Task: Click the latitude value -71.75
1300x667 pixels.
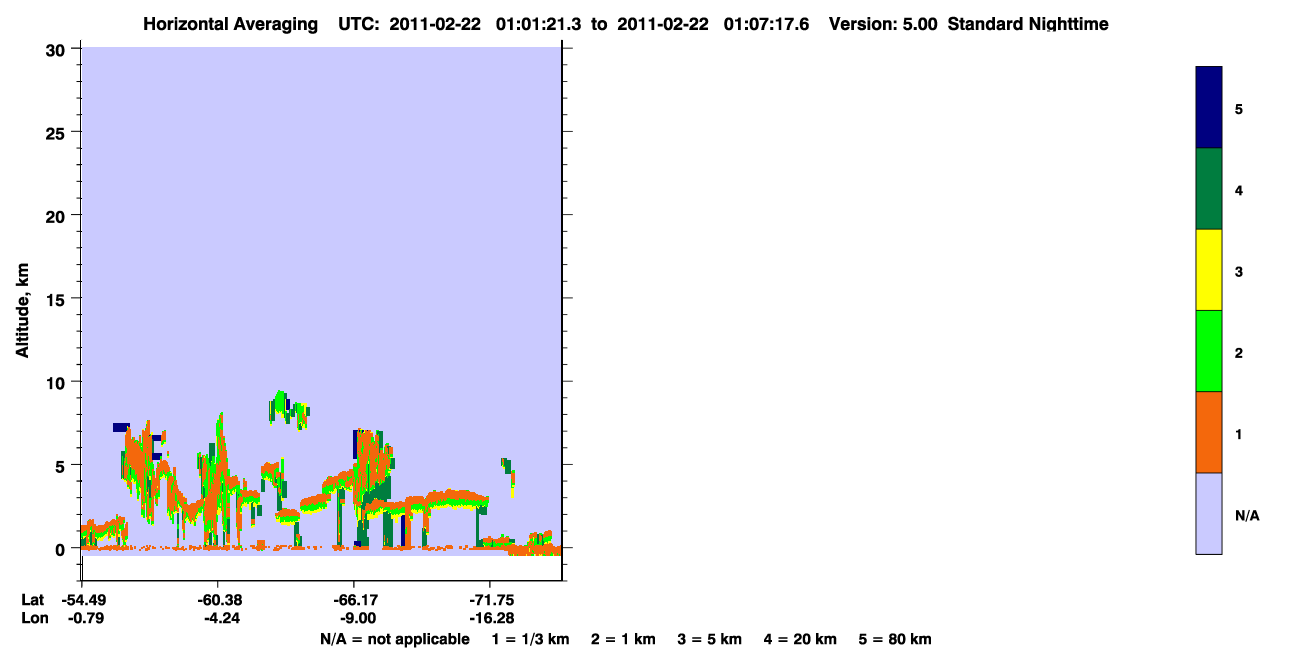Action: click(x=490, y=600)
